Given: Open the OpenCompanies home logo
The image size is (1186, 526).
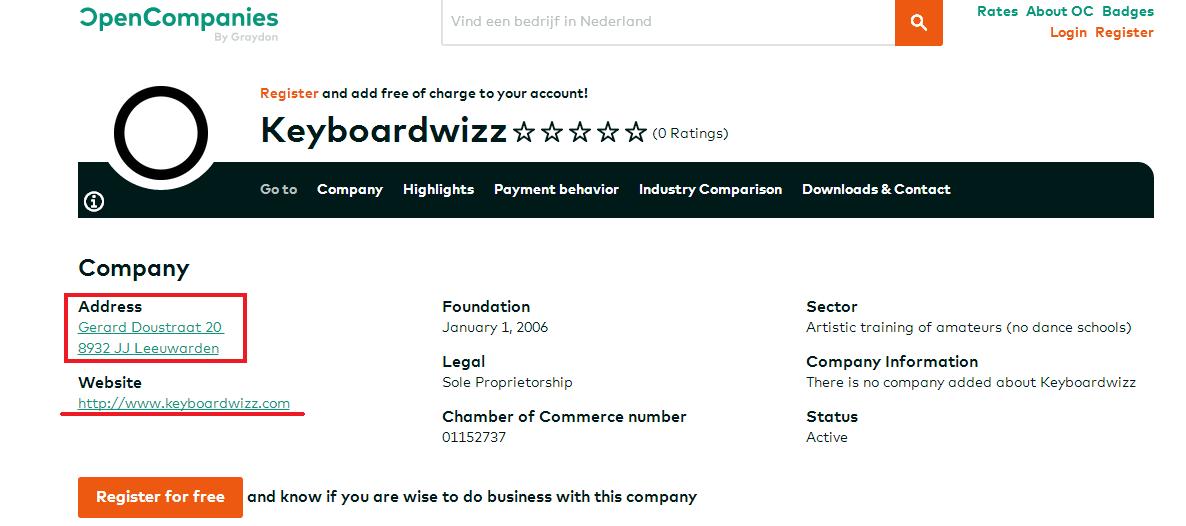Looking at the screenshot, I should 179,19.
